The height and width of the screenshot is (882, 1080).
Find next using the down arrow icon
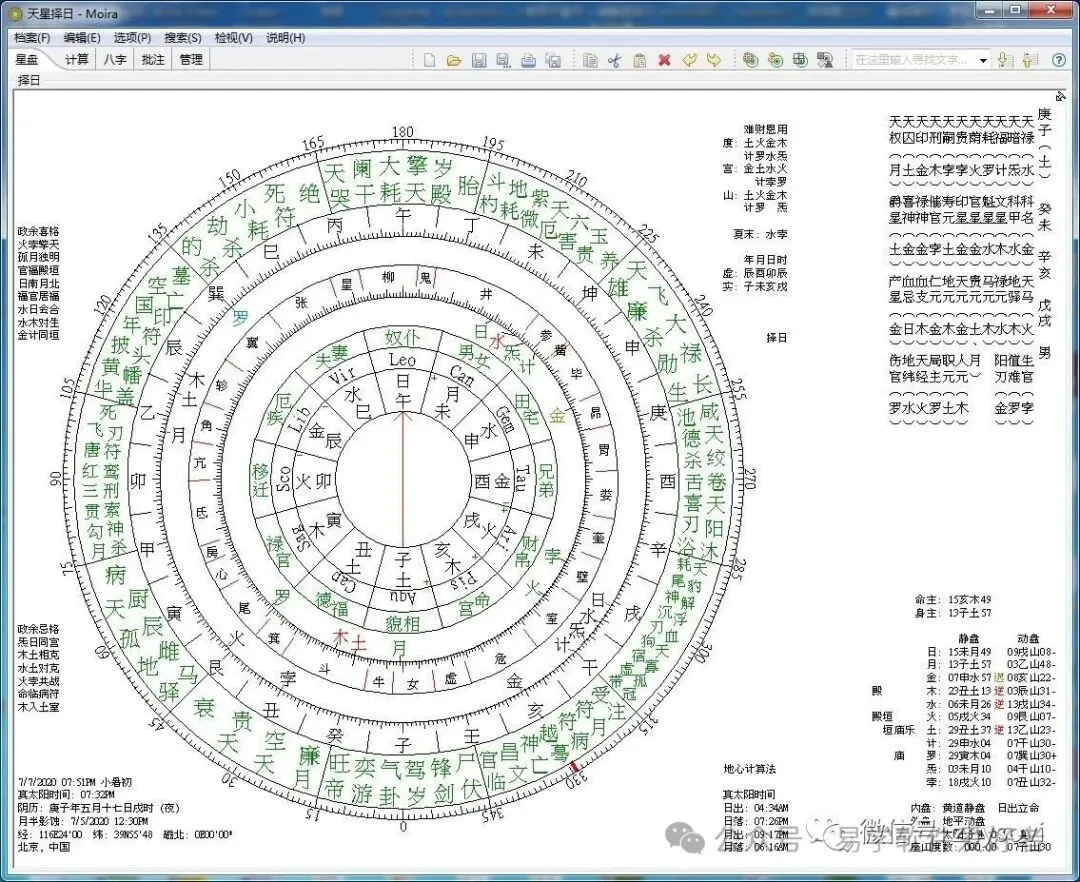1005,61
